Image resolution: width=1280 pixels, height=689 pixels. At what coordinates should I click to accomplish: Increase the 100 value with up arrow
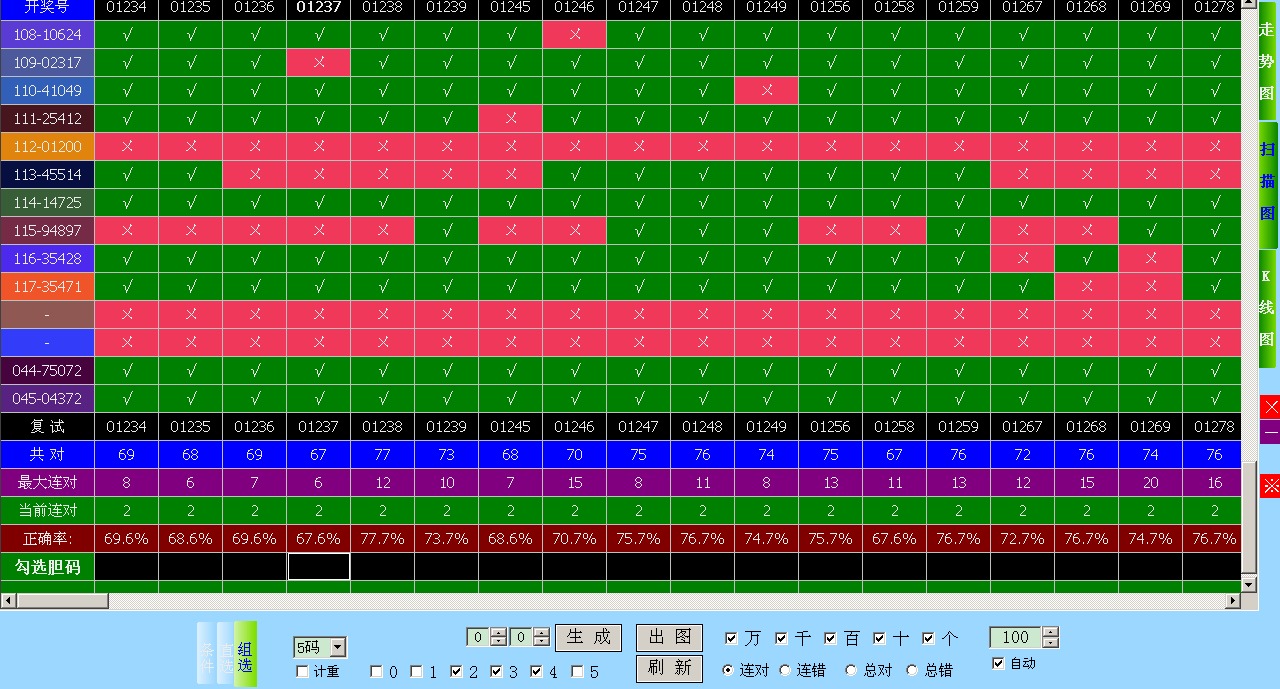(x=1050, y=632)
